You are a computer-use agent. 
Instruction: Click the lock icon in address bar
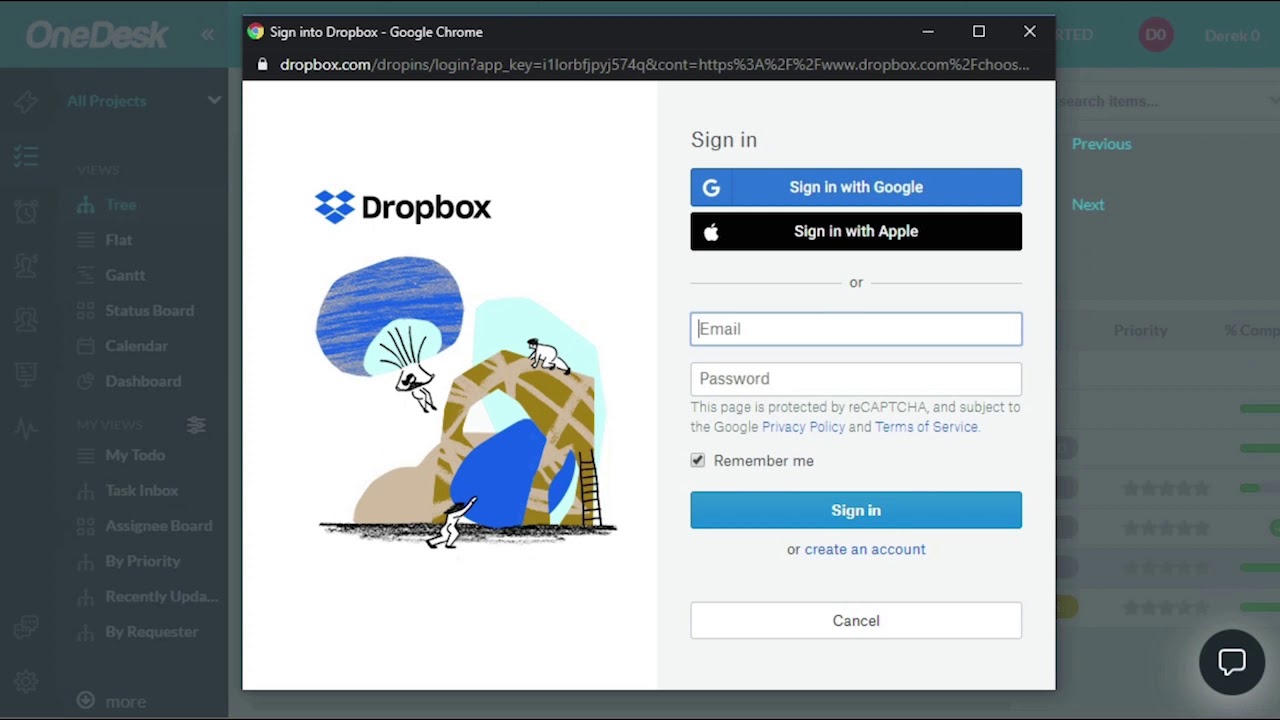262,65
